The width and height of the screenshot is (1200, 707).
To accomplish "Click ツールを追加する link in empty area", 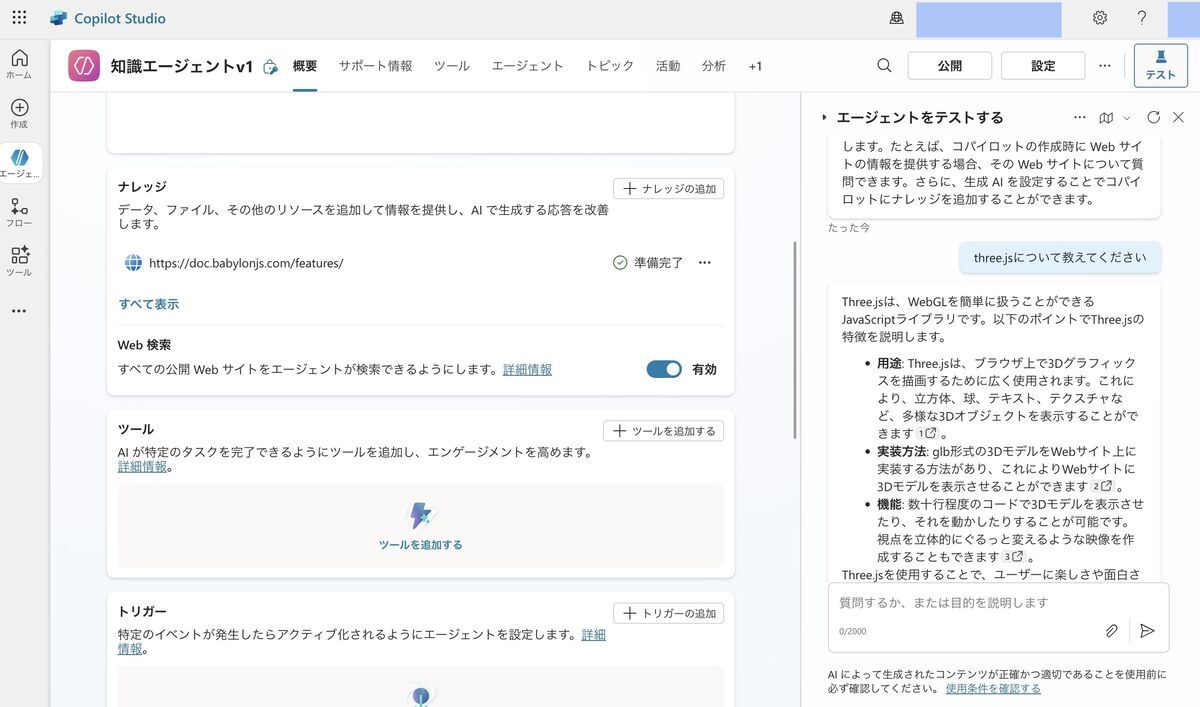I will [421, 545].
